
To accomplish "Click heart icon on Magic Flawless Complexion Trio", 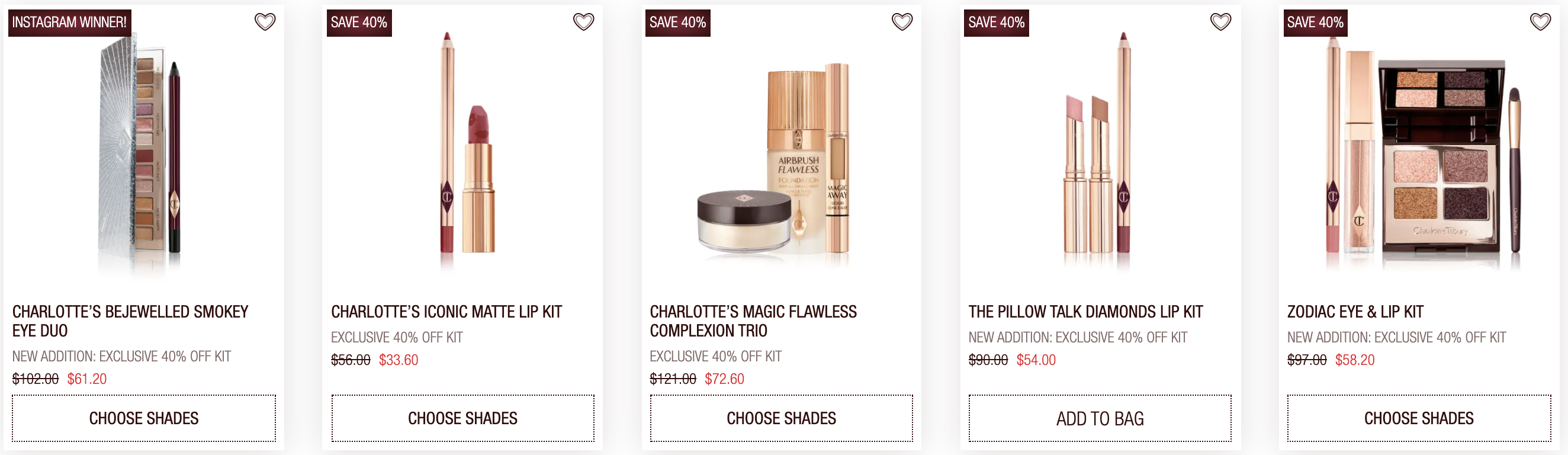I will click(x=901, y=22).
